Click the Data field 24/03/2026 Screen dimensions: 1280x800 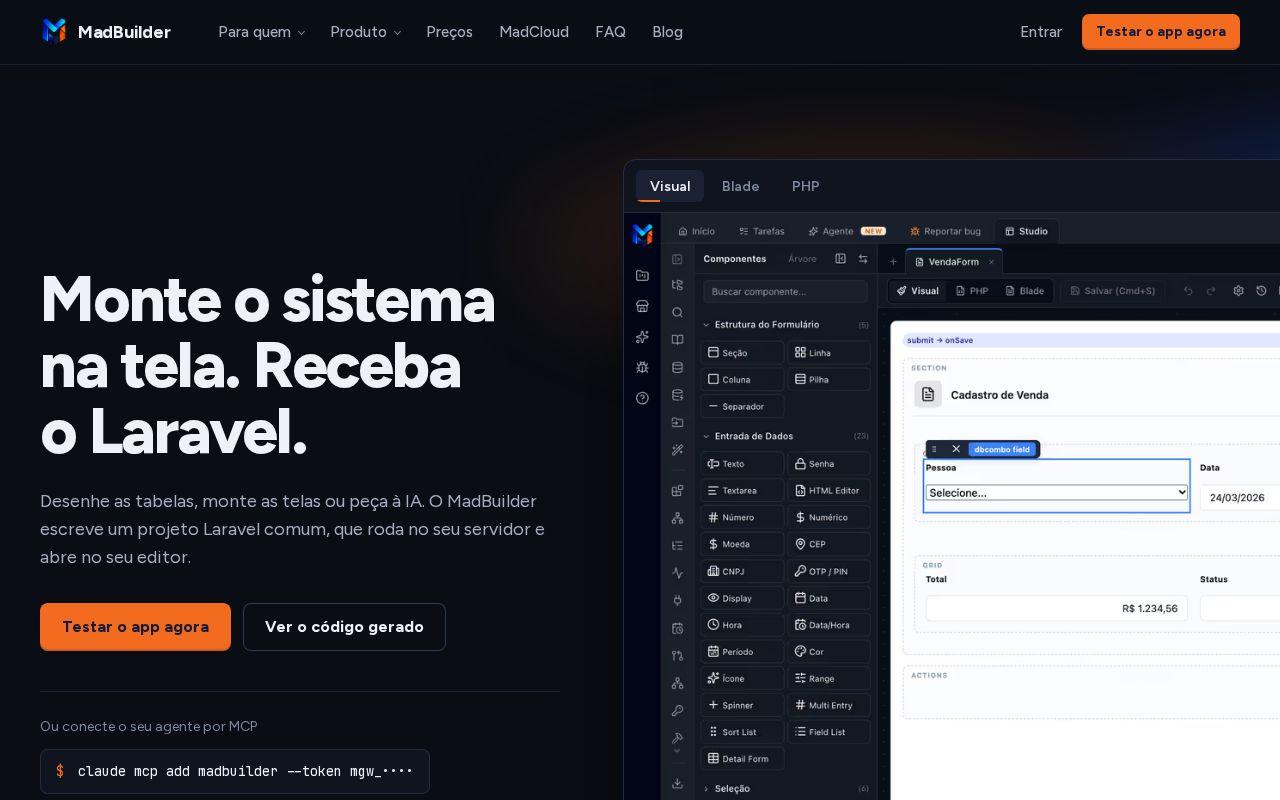pyautogui.click(x=1240, y=497)
